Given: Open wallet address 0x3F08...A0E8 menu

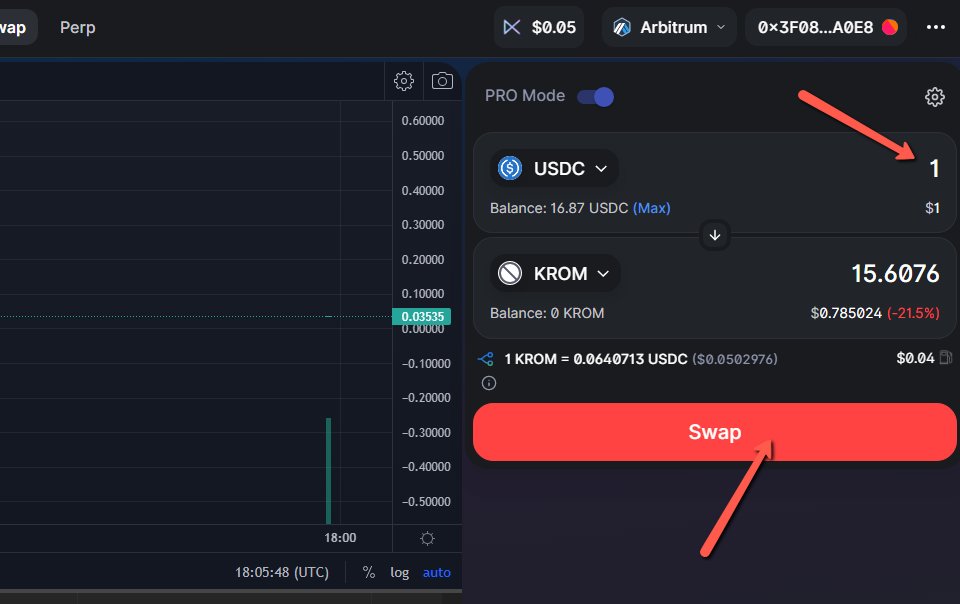Looking at the screenshot, I should (826, 27).
